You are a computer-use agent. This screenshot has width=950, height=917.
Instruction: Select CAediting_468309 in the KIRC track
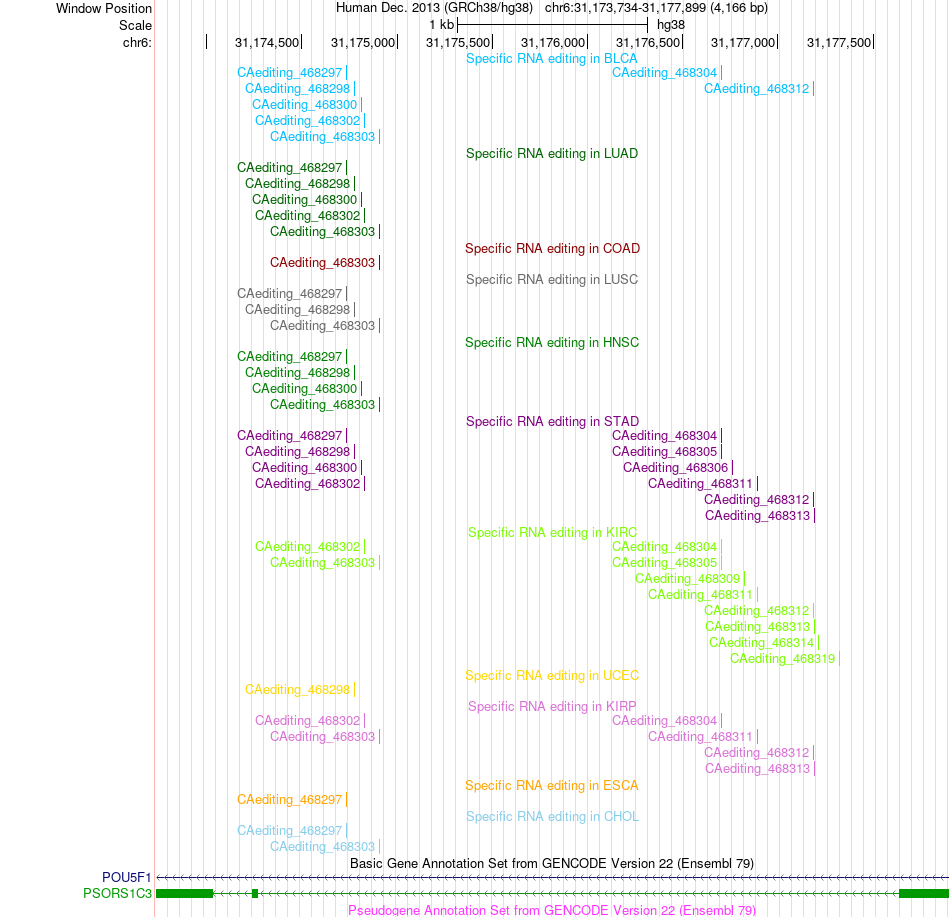tap(688, 579)
